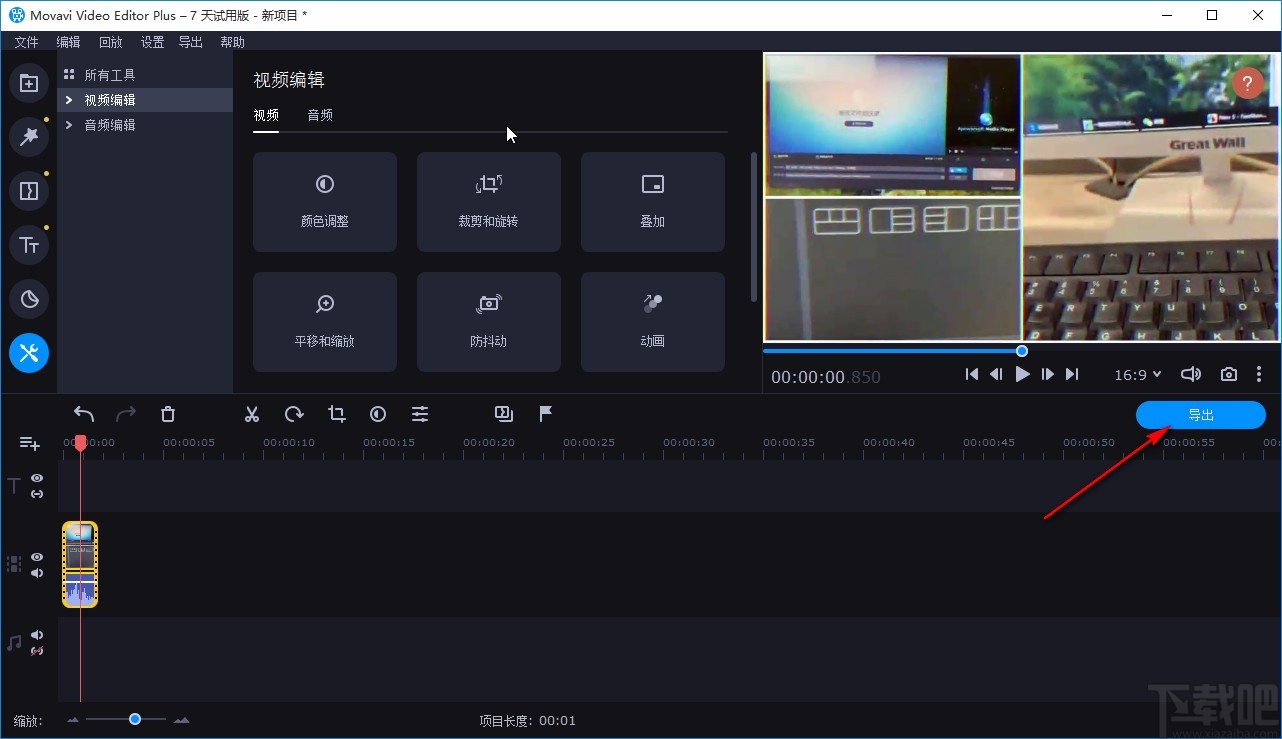Expand the 音频编辑 tree item
This screenshot has width=1282, height=739.
click(69, 125)
